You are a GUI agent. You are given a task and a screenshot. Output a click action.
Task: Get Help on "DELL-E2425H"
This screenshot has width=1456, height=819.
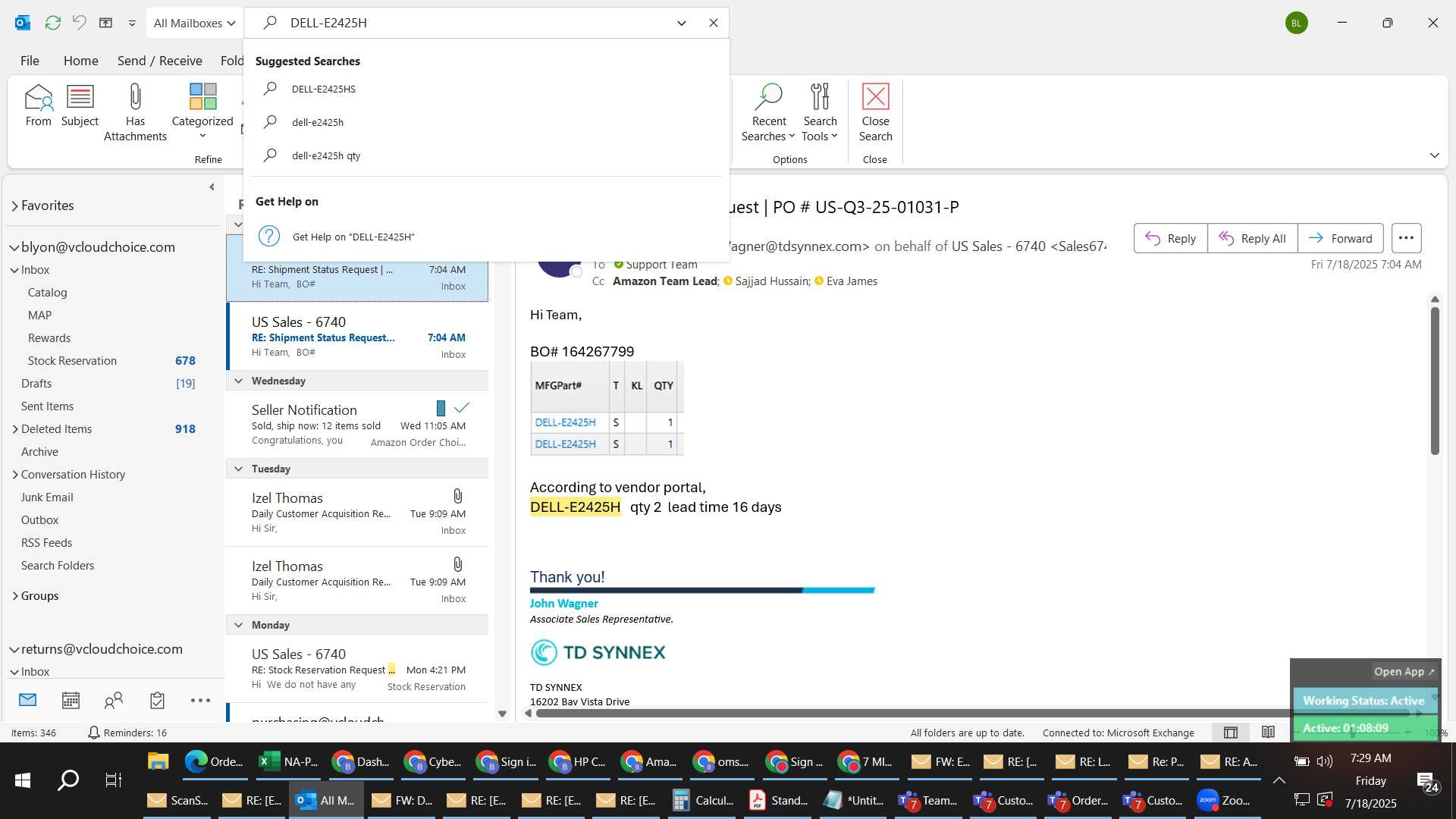(485, 237)
